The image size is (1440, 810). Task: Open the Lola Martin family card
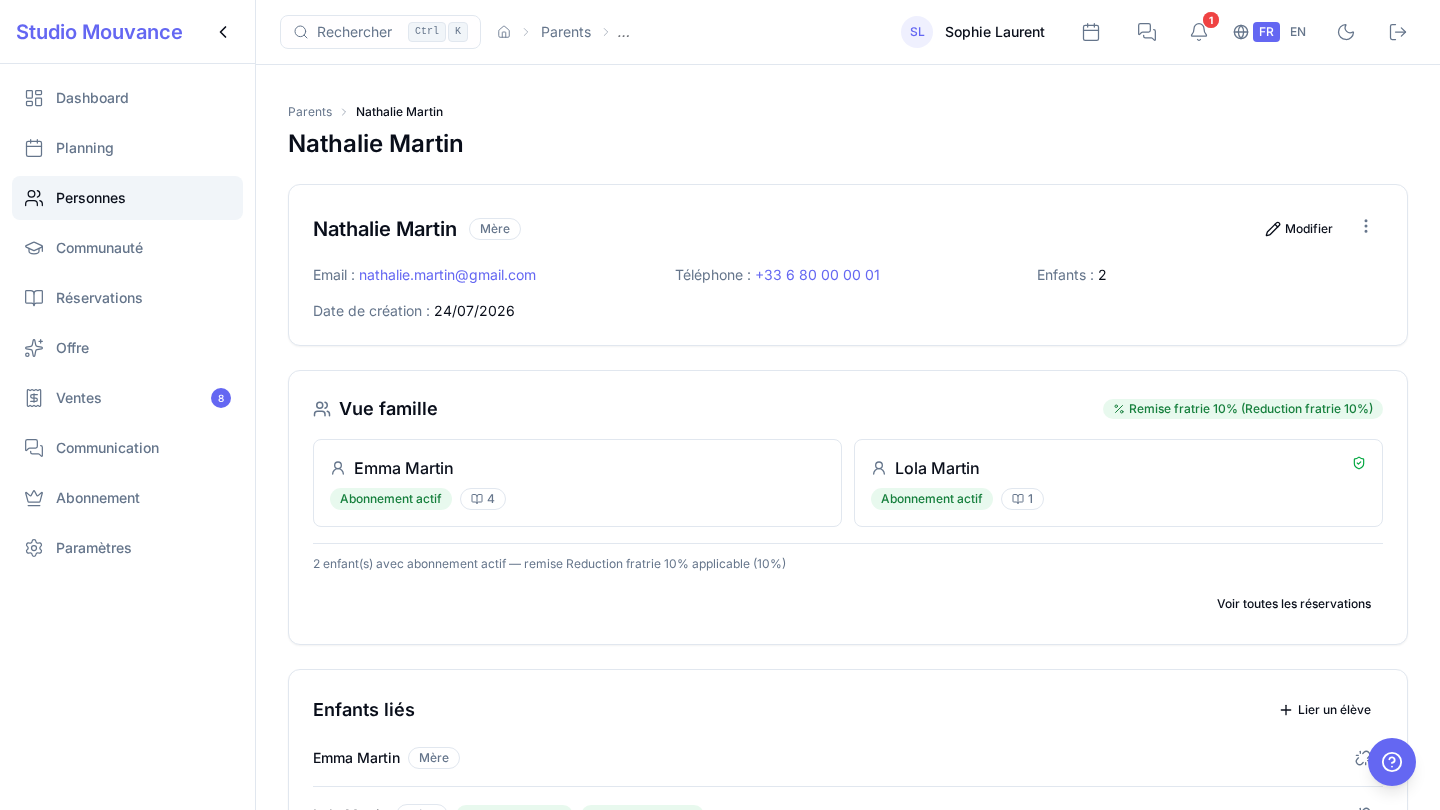coord(1118,483)
